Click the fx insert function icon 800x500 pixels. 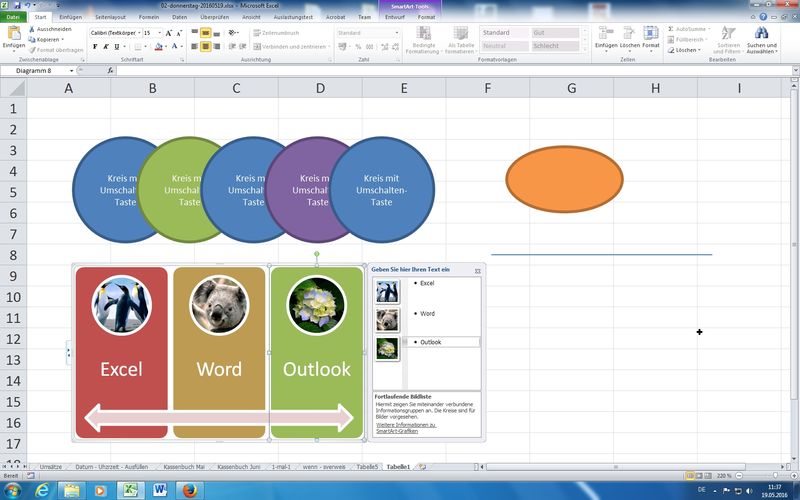(x=111, y=71)
